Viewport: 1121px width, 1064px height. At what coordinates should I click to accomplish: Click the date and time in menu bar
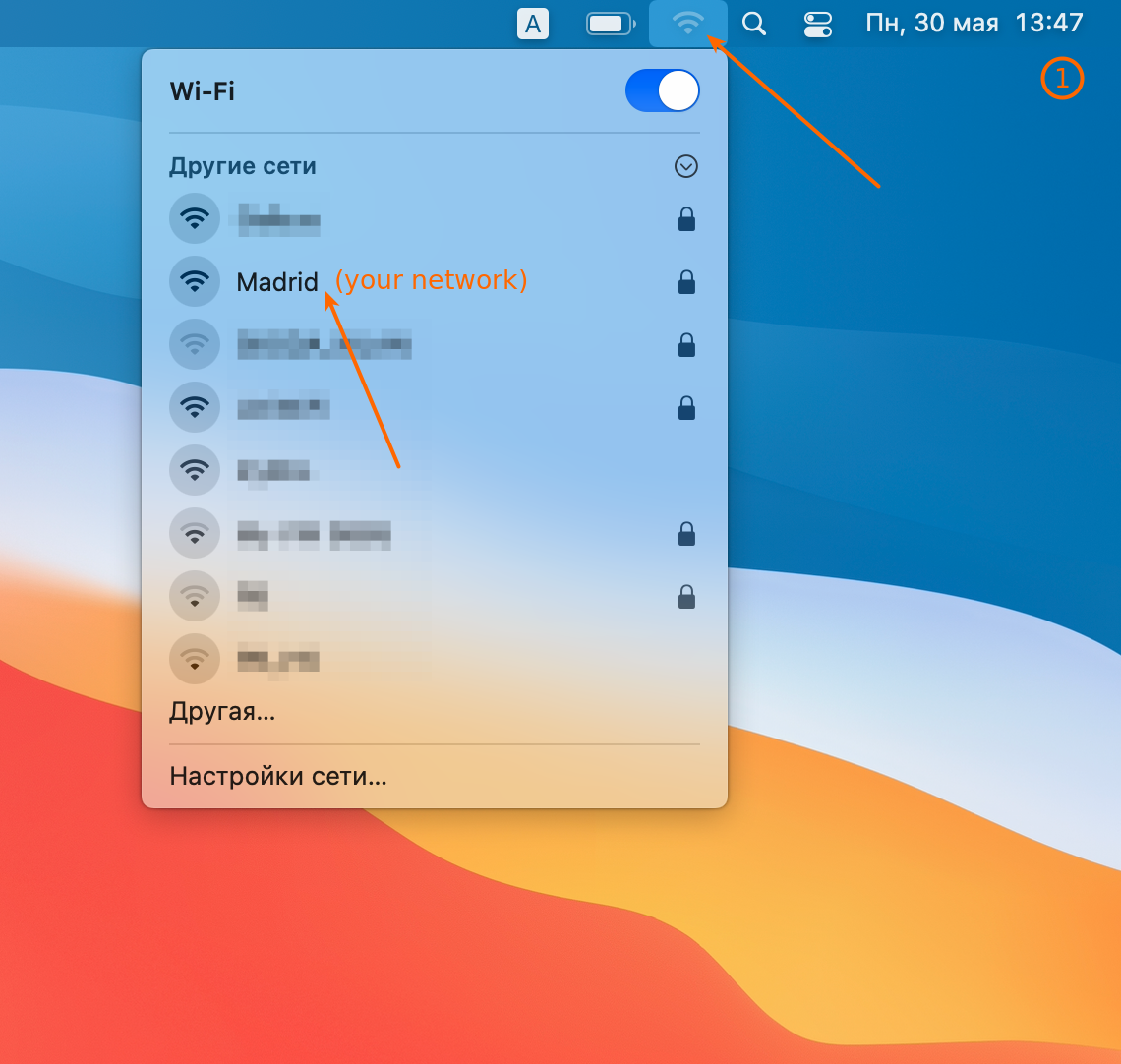(973, 24)
